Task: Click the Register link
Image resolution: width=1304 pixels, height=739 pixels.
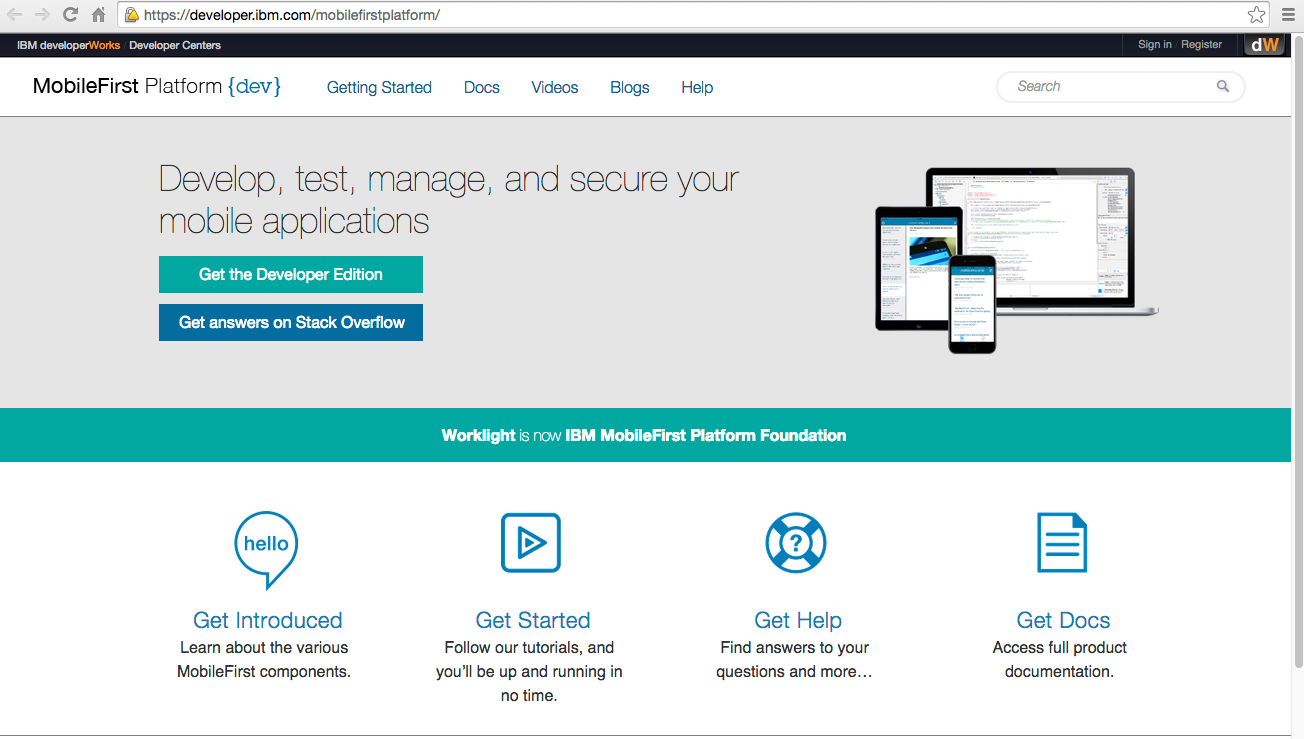Action: click(x=1202, y=45)
